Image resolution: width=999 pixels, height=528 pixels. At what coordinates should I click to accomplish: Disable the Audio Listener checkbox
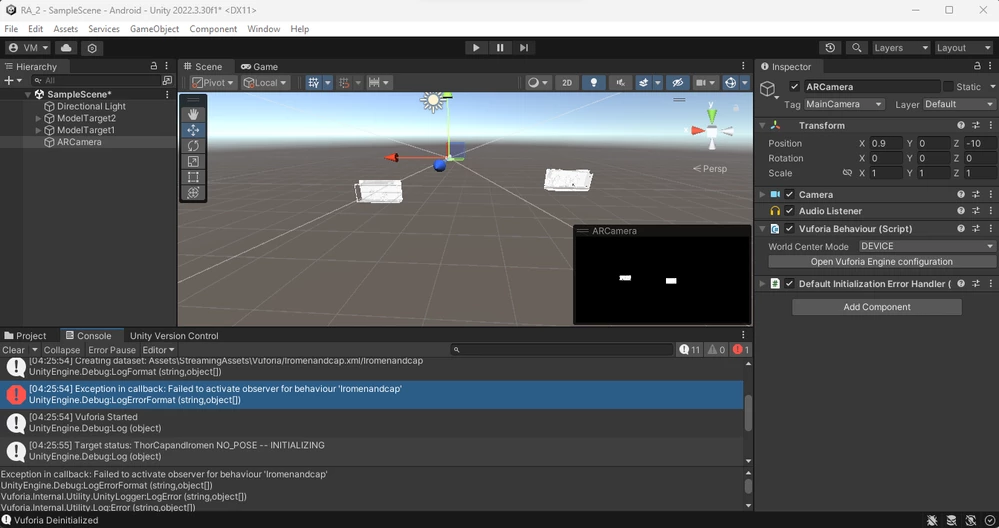pos(789,211)
